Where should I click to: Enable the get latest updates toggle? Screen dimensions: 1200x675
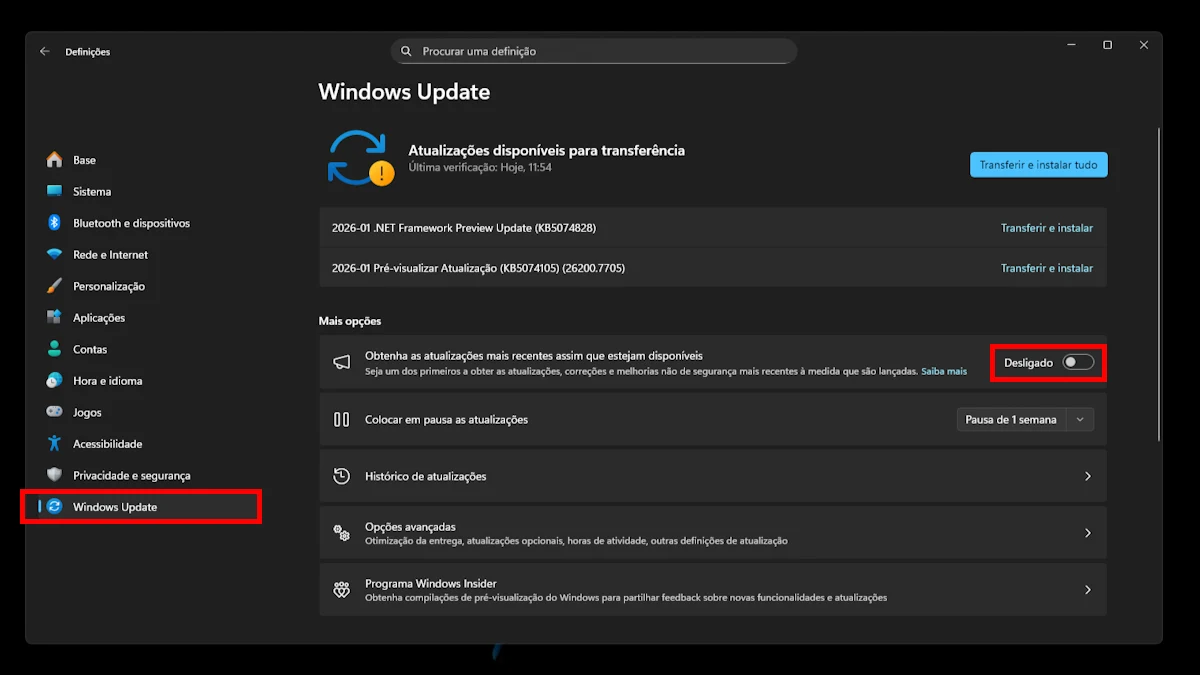click(1078, 362)
